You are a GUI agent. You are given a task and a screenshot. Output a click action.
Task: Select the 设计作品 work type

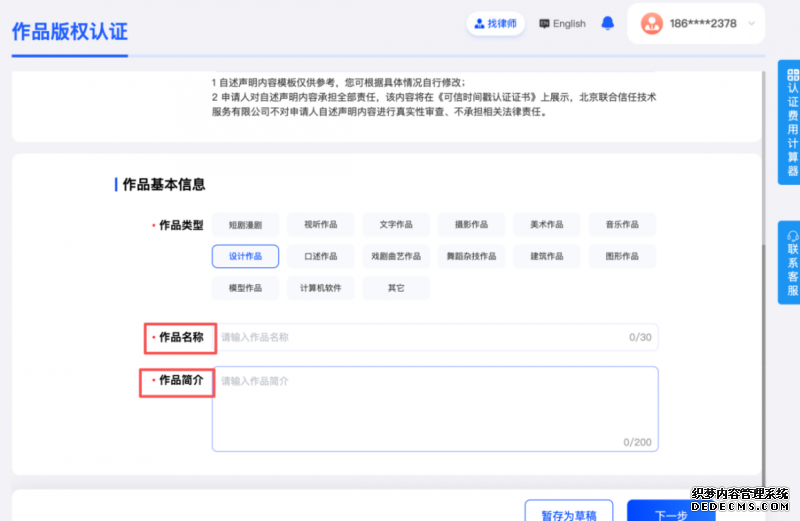point(245,256)
